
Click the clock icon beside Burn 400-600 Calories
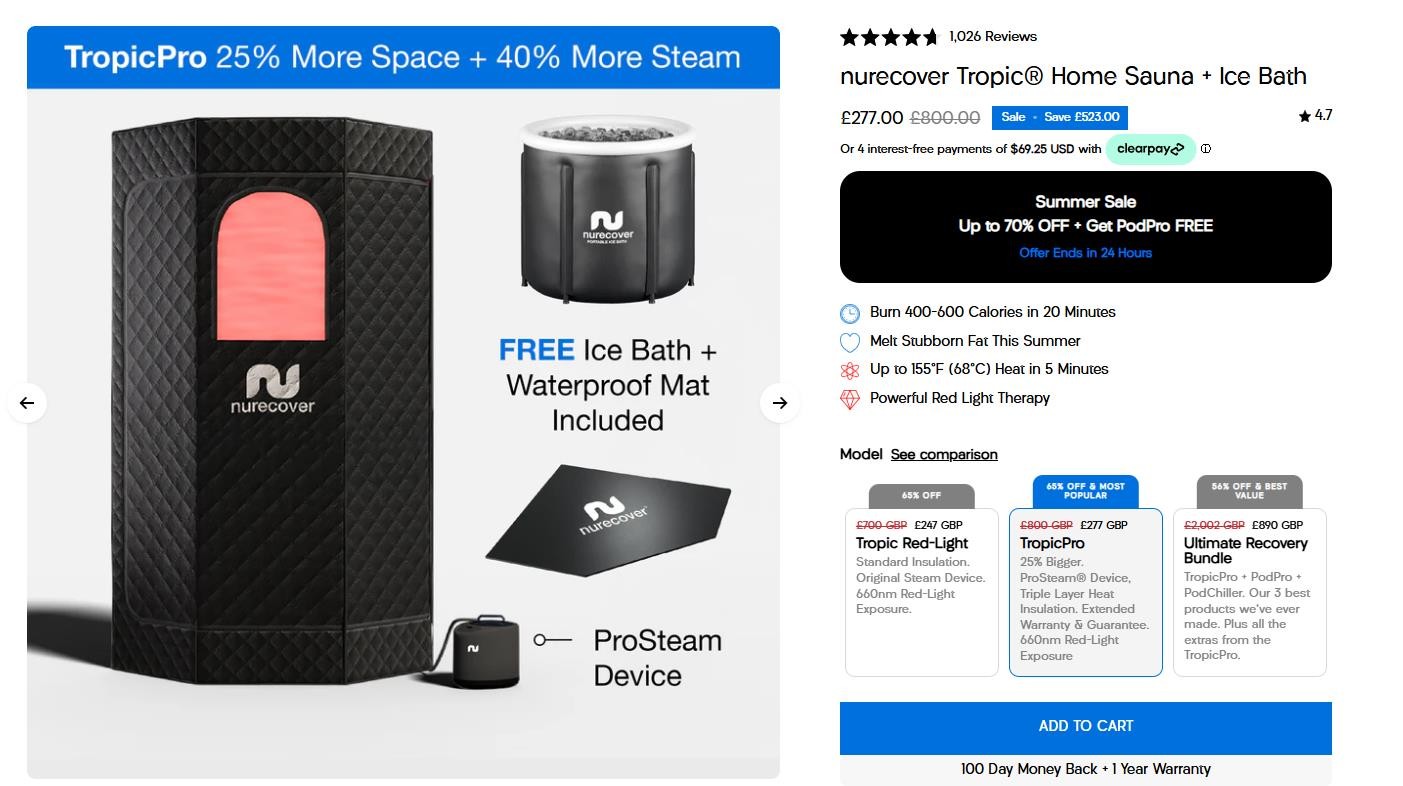[x=850, y=313]
